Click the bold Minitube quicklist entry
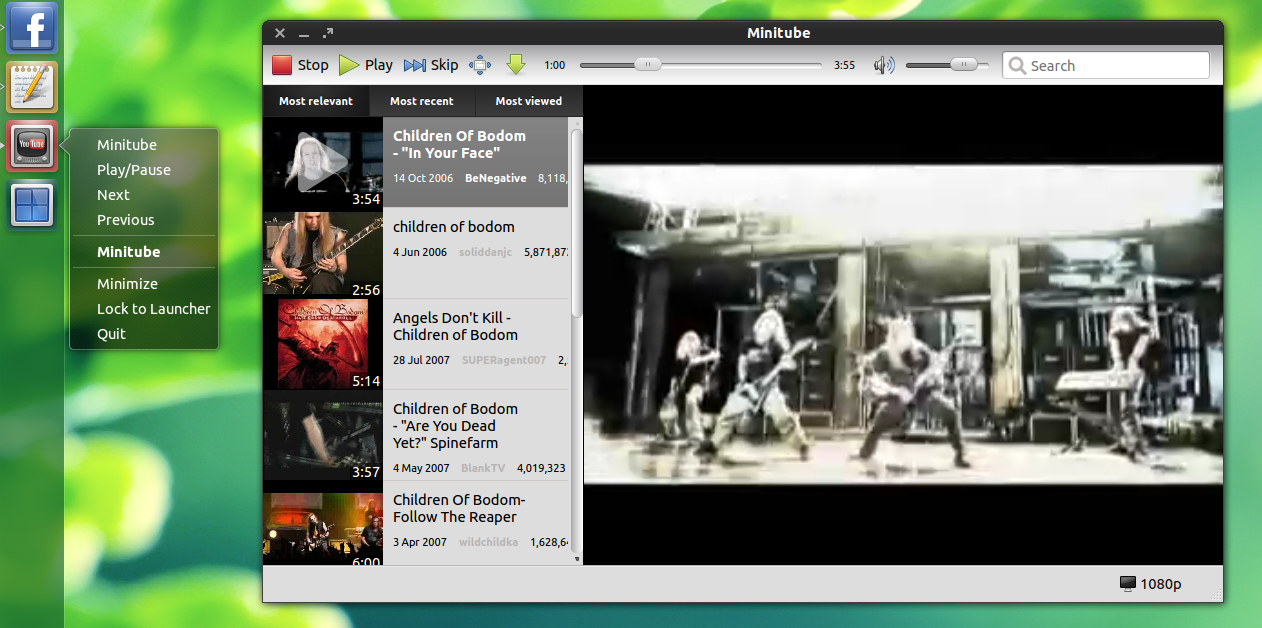Screen dimensions: 1262x628 [x=128, y=252]
